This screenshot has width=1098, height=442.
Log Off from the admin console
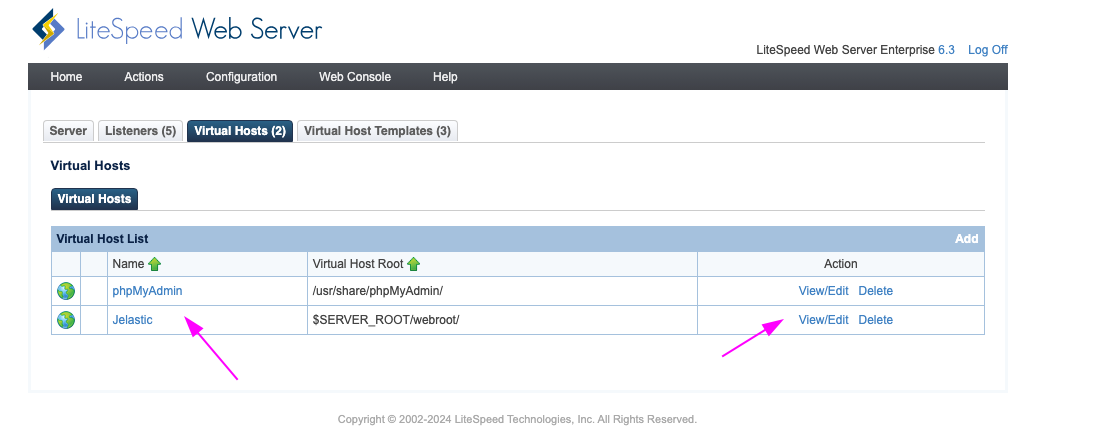[987, 50]
